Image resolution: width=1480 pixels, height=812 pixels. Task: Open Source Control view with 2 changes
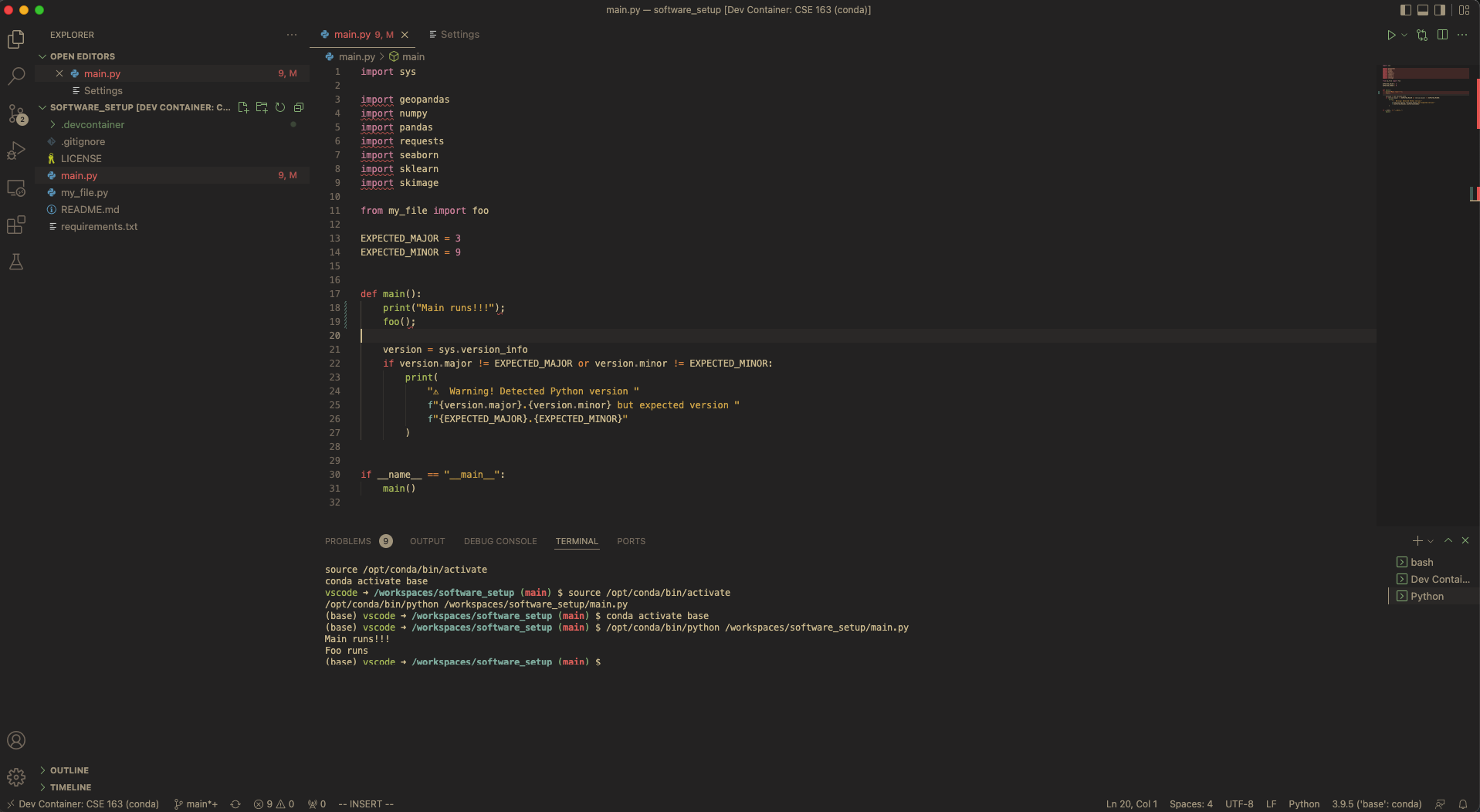pyautogui.click(x=16, y=113)
